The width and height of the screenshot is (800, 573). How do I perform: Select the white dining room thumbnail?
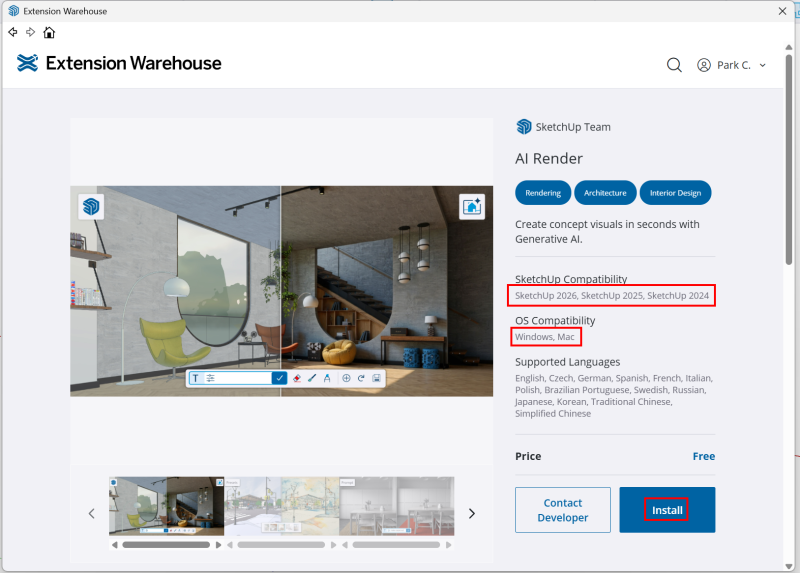tap(397, 506)
